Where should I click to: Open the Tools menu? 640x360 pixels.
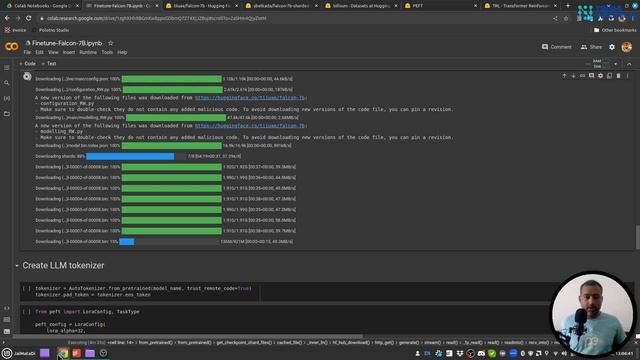[x=107, y=52]
